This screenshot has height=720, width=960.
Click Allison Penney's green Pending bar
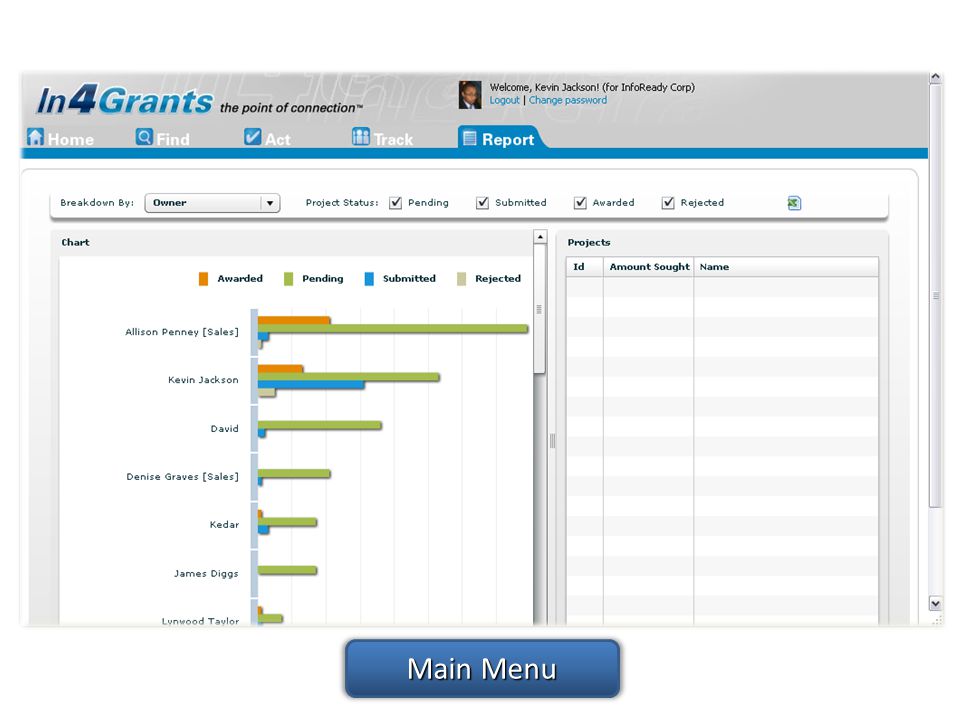[392, 329]
